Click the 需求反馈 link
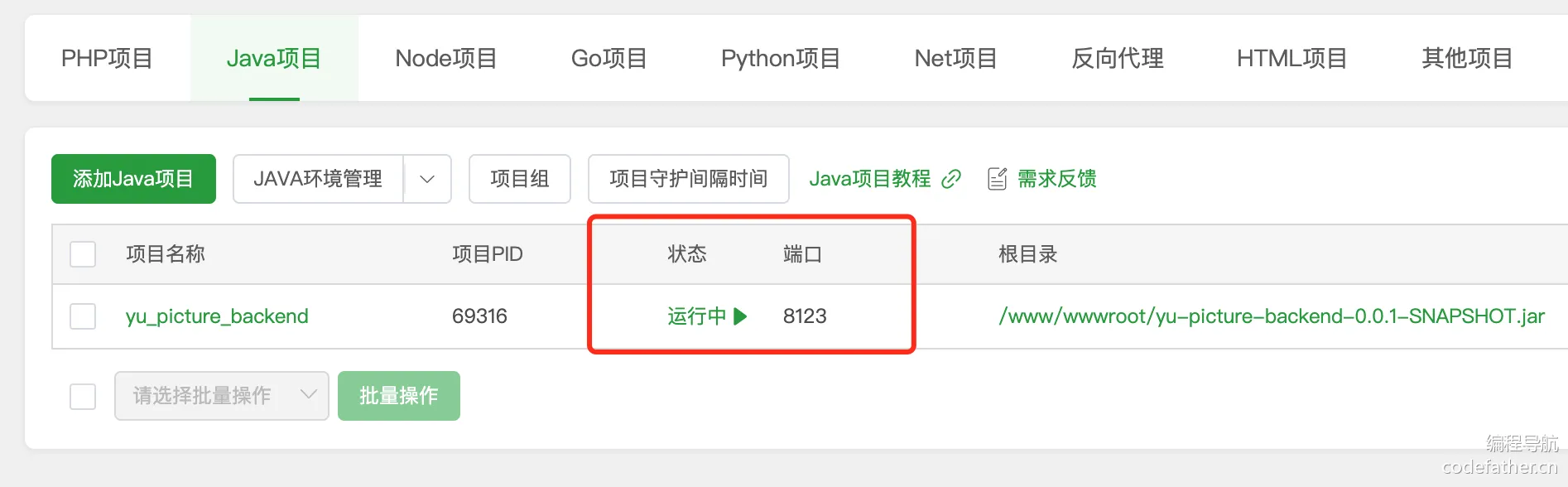This screenshot has width=1568, height=487. (x=1056, y=179)
